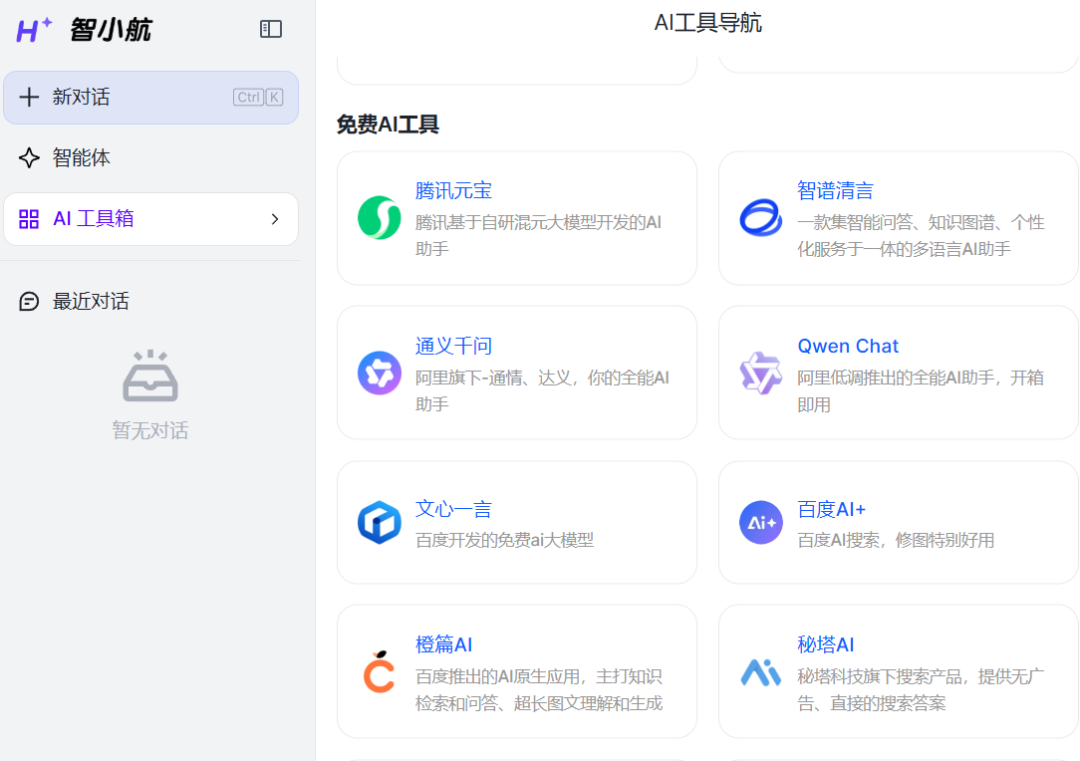Open the 文心一言 title link
Screen dimensions: 1080x761
[453, 509]
